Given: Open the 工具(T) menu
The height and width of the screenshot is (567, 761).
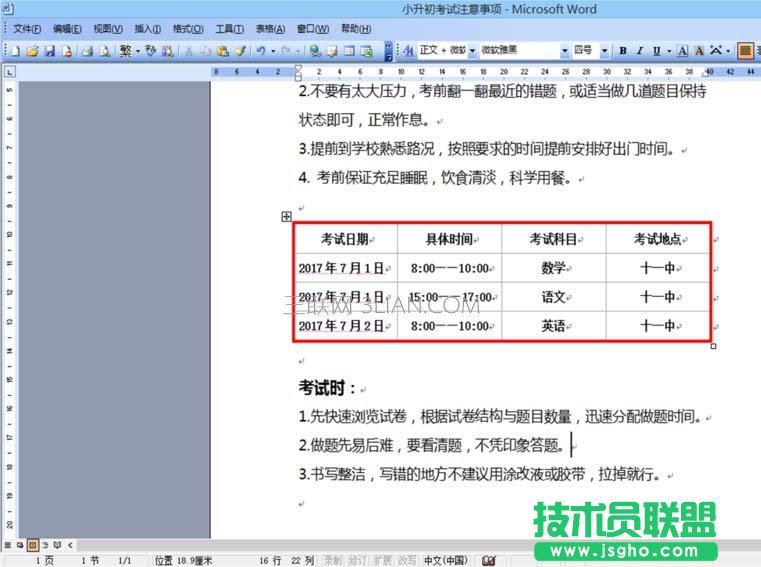Looking at the screenshot, I should [x=230, y=29].
